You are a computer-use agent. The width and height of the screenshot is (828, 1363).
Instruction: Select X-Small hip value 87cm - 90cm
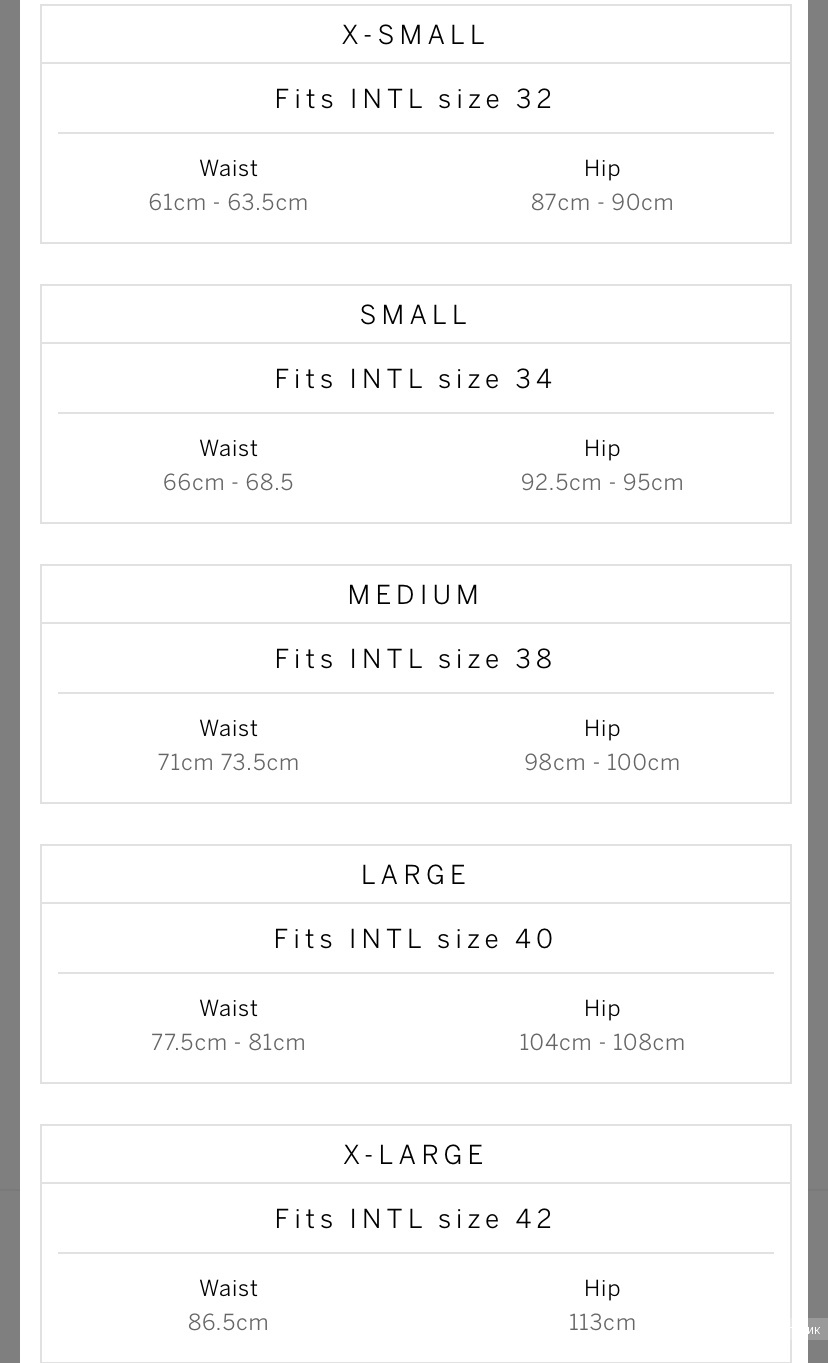602,202
